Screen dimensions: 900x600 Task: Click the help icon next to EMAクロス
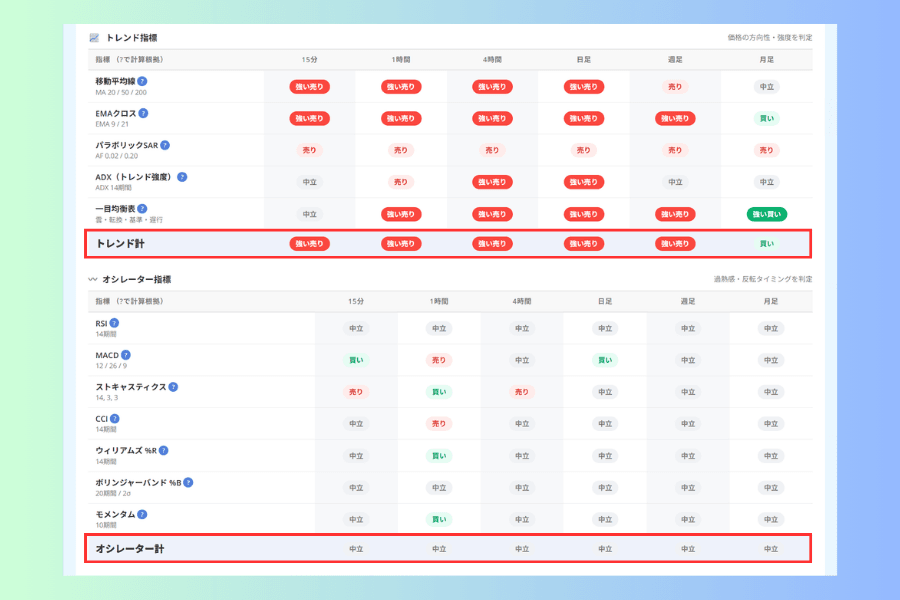pos(143,113)
